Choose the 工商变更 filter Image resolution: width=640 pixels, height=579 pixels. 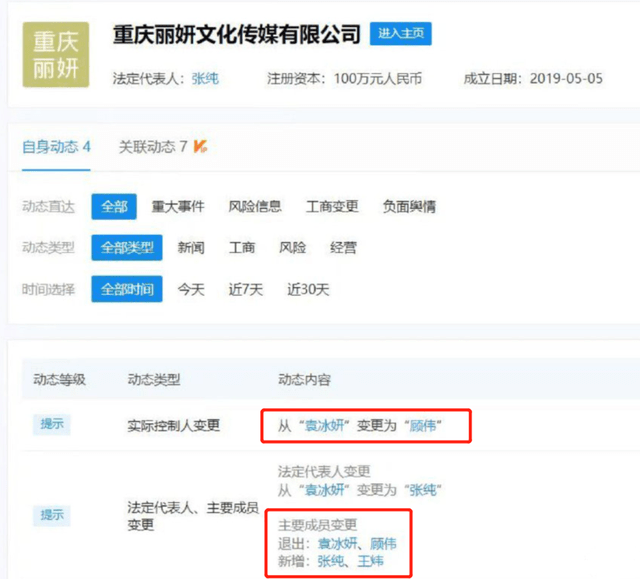coord(332,206)
